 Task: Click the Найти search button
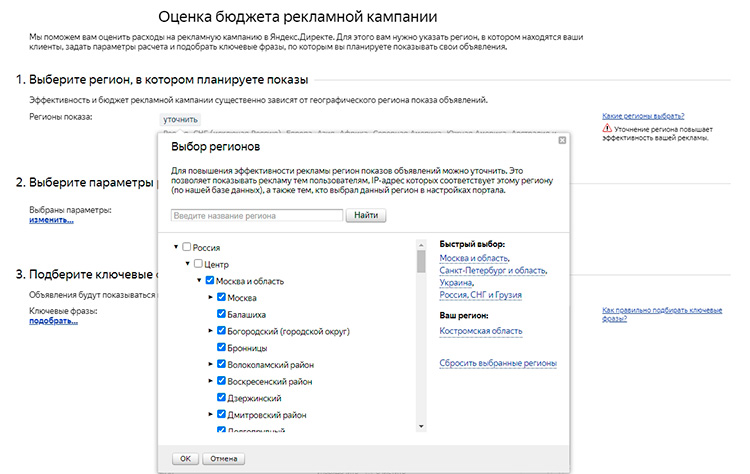tap(365, 215)
